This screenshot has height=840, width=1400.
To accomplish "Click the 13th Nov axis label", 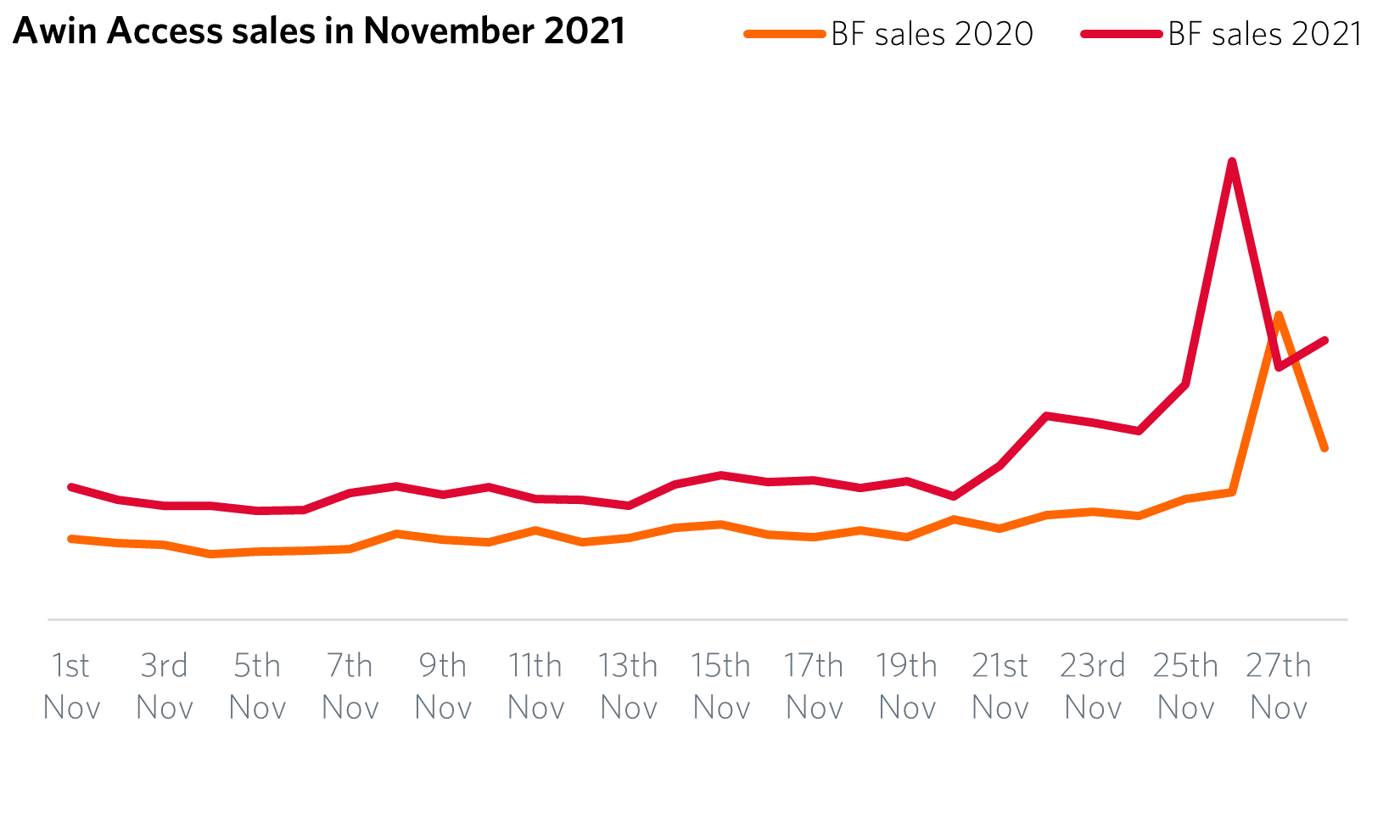I will [629, 686].
